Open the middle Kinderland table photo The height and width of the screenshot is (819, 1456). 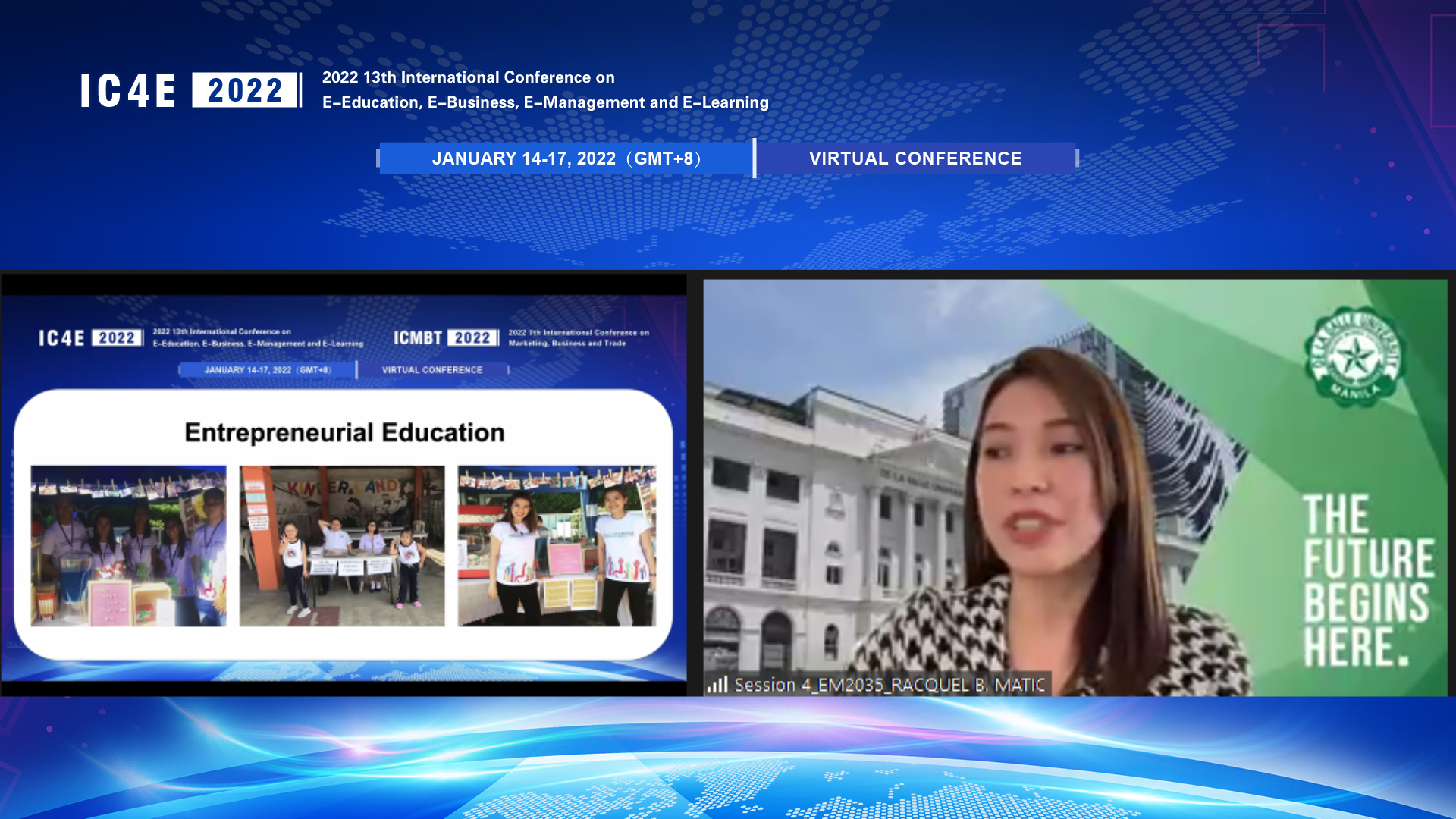coord(342,546)
